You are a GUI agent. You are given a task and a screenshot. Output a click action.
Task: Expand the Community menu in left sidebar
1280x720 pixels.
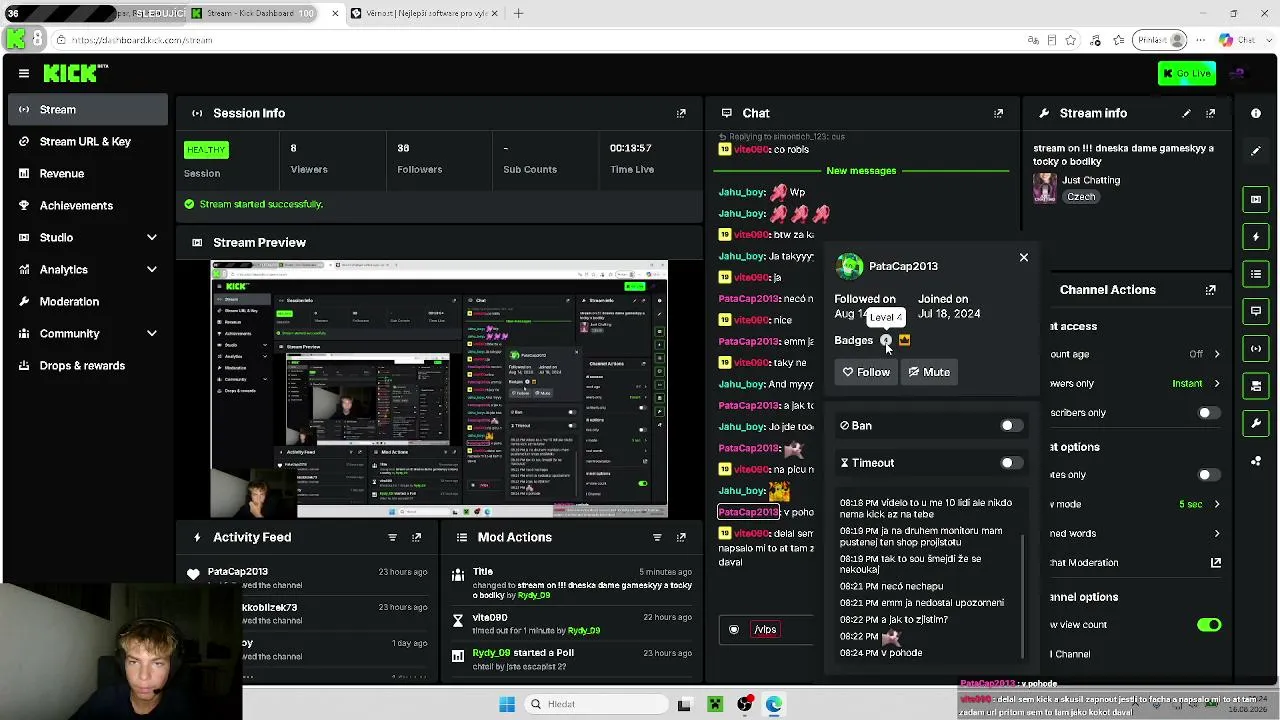point(151,333)
